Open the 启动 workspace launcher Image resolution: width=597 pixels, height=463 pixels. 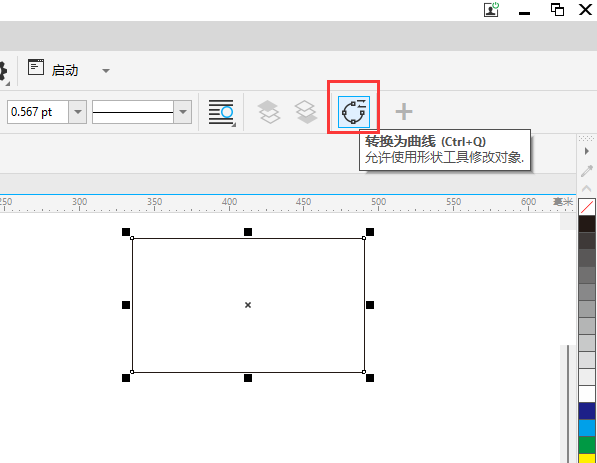tap(53, 70)
